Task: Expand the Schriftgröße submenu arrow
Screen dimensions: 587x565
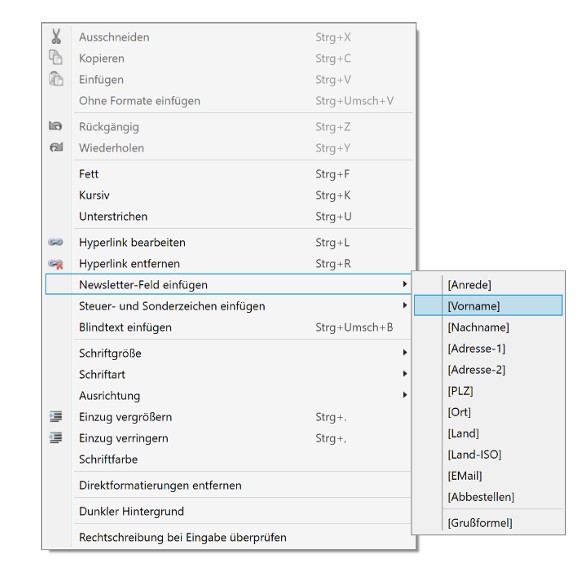Action: [x=405, y=353]
